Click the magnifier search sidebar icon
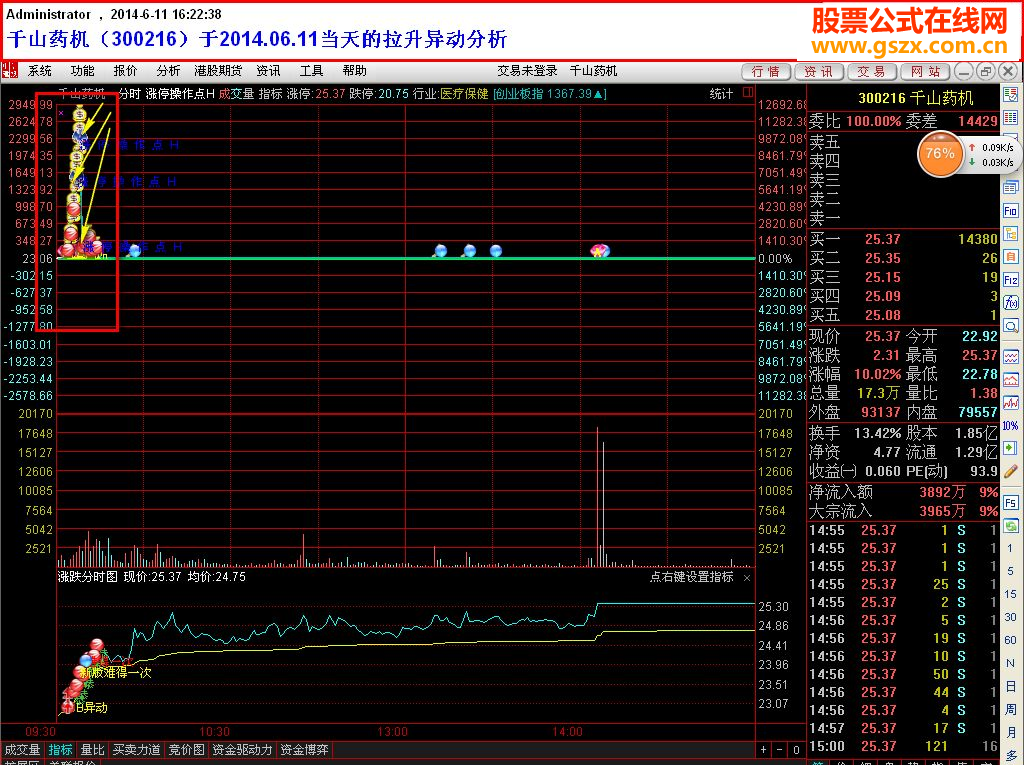Screen dimensions: 1024x765 pyautogui.click(x=1010, y=325)
